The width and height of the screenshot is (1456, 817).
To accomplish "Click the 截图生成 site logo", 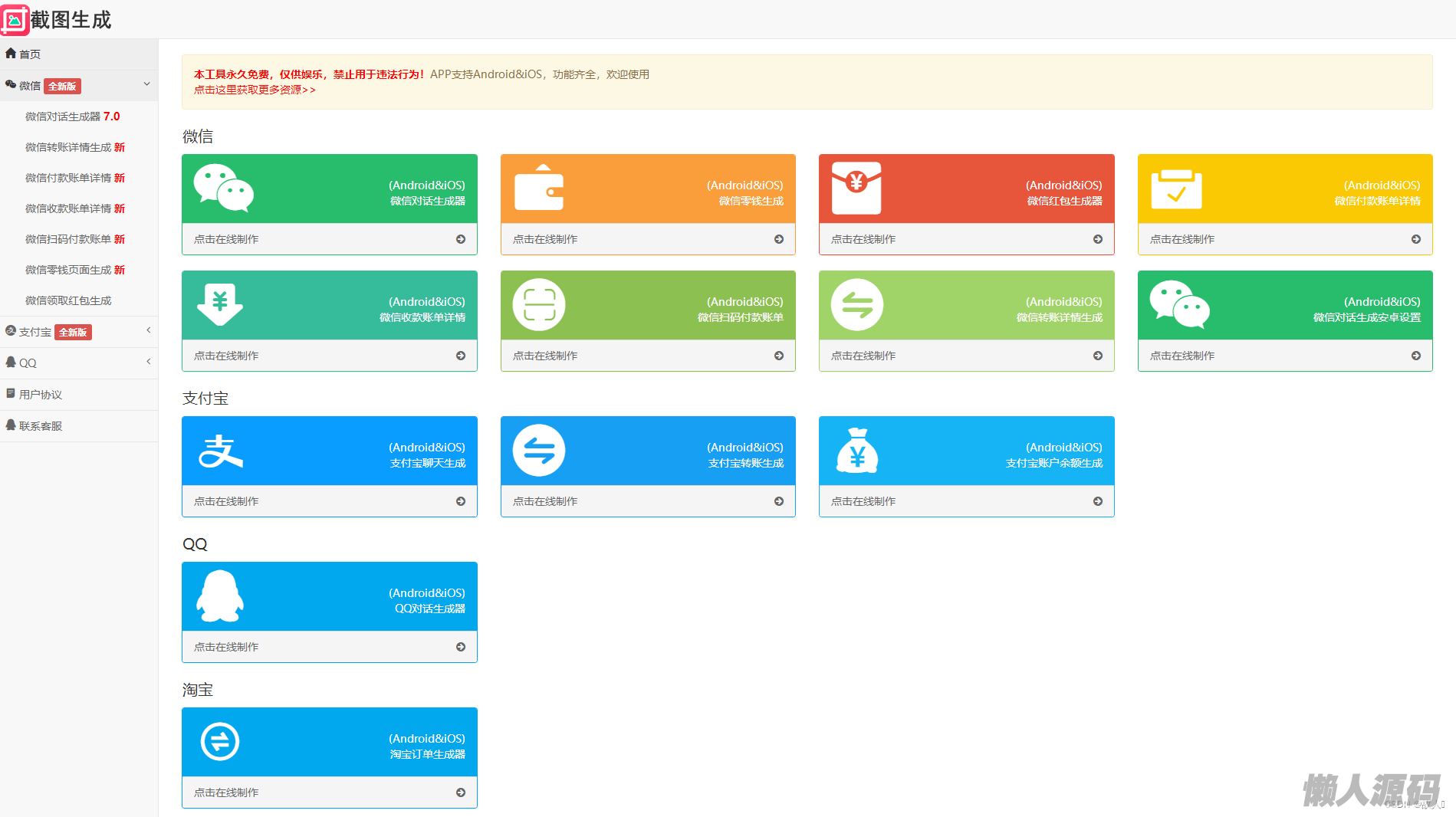I will pyautogui.click(x=58, y=19).
